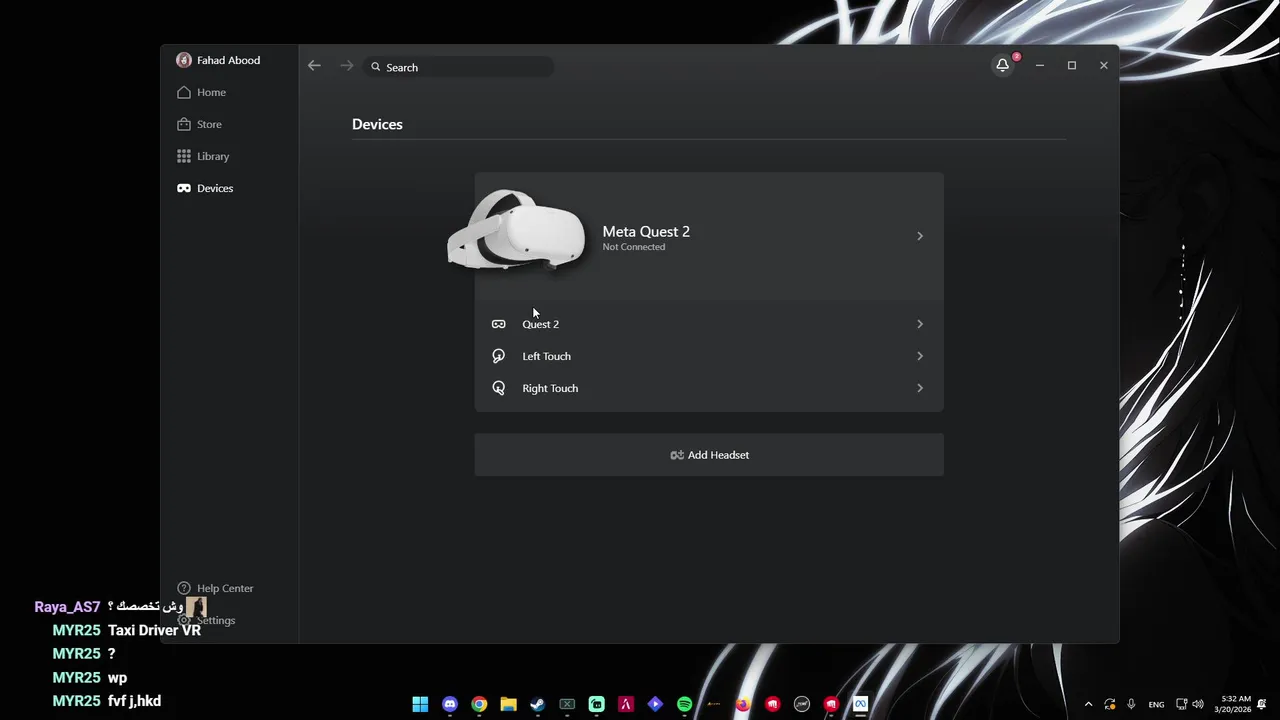Open File Explorer from the taskbar
Viewport: 1280px width, 720px height.
(x=508, y=704)
